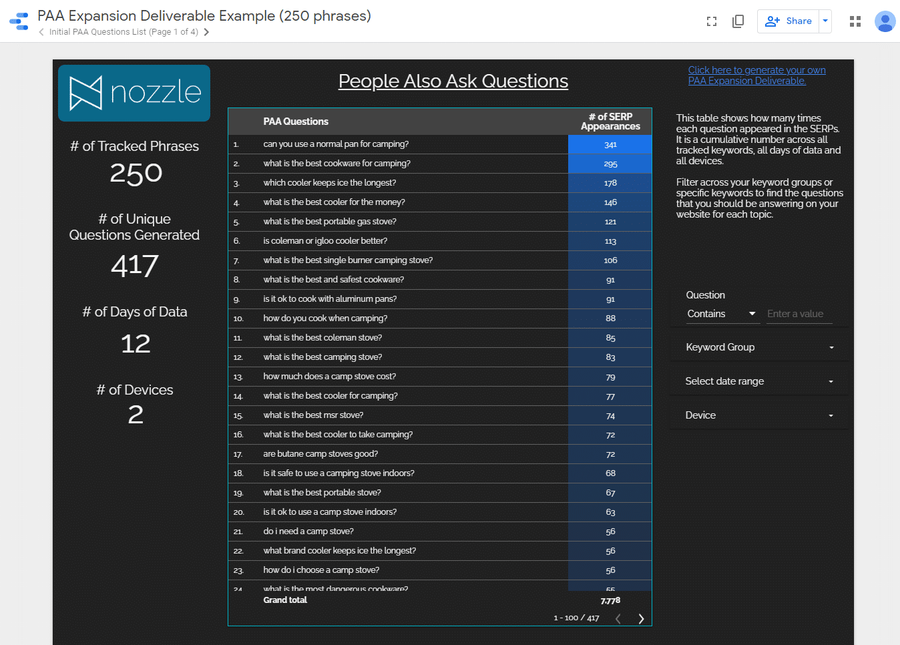Image resolution: width=900 pixels, height=645 pixels.
Task: Open the generate your own PAA Expansion link
Action: [757, 75]
